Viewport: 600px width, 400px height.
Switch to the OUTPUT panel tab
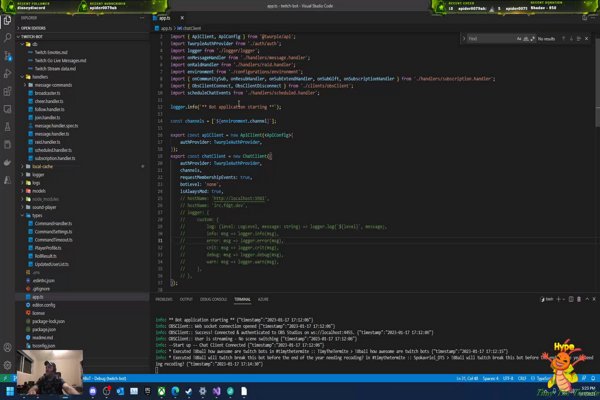click(186, 299)
